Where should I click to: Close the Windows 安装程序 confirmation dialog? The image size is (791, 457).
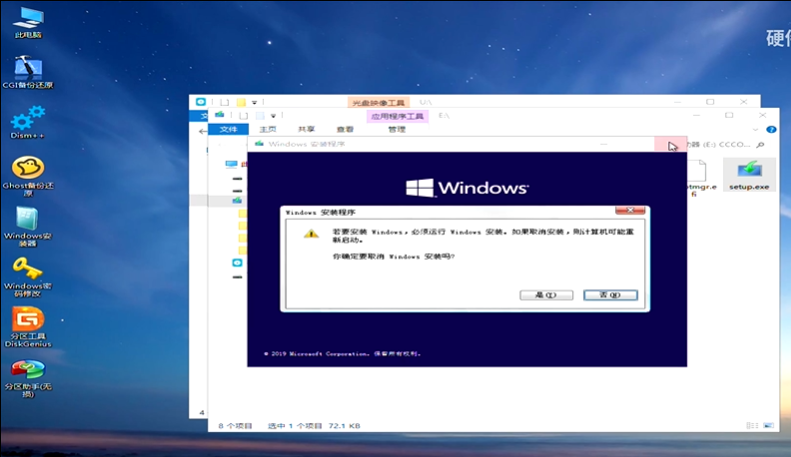630,210
